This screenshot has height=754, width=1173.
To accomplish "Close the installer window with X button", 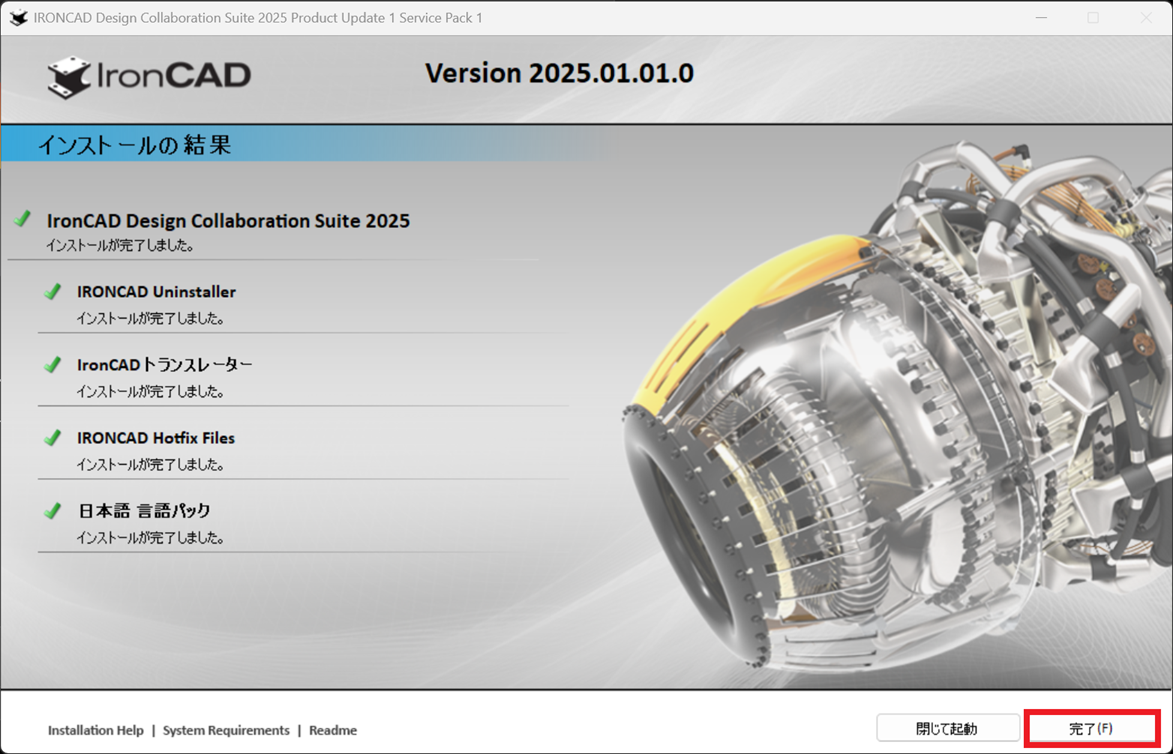I will [x=1146, y=18].
